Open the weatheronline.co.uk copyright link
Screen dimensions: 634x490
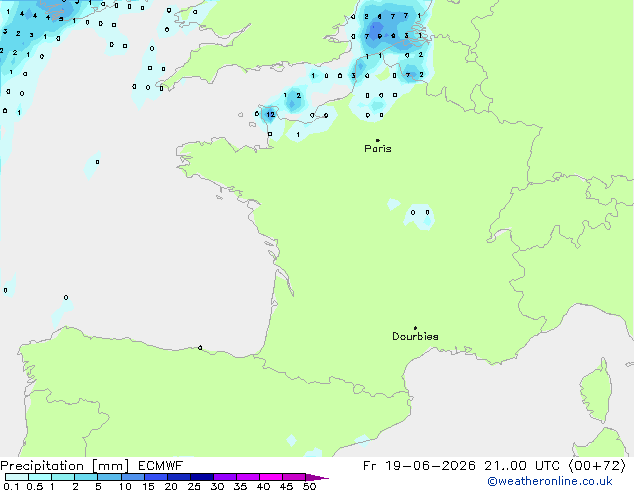[550, 481]
